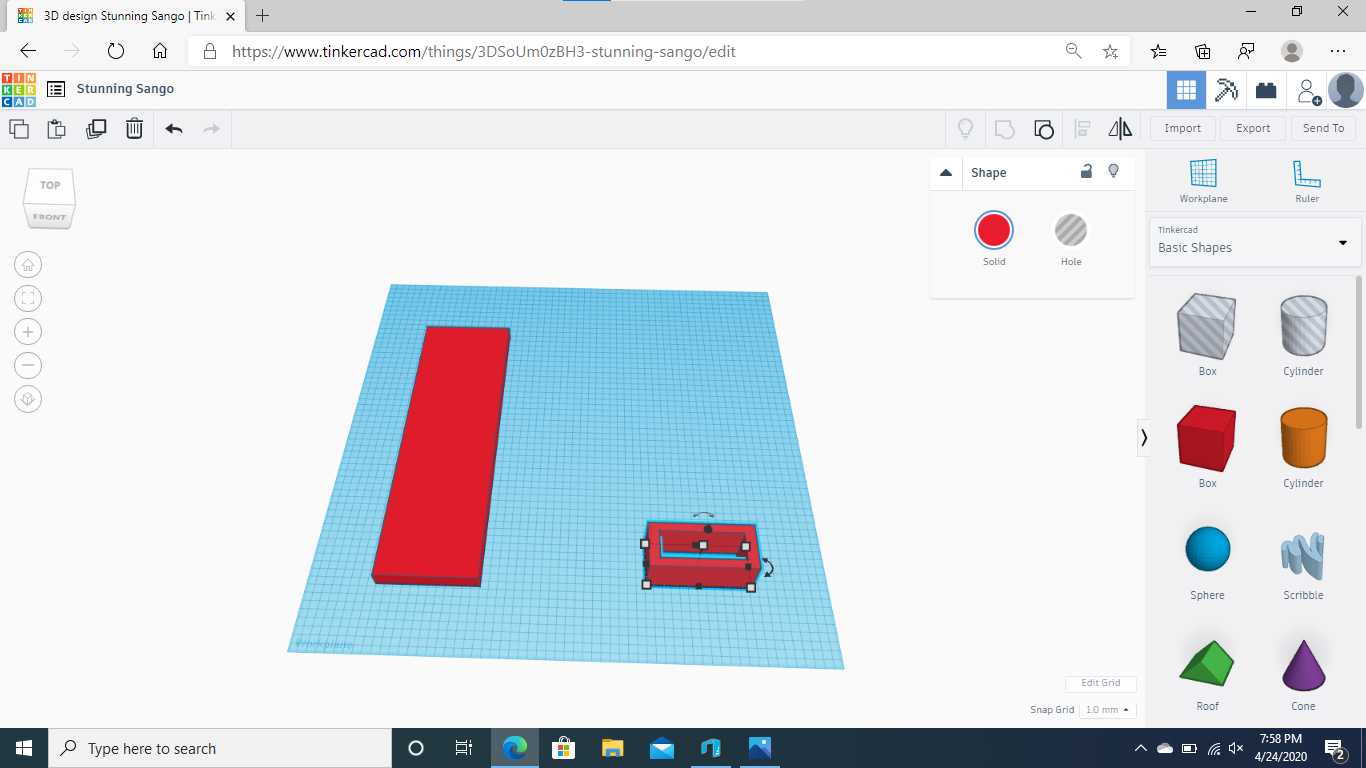Viewport: 1366px width, 768px height.
Task: Open the Snap Grid 1.0 mm dropdown
Action: pos(1107,710)
